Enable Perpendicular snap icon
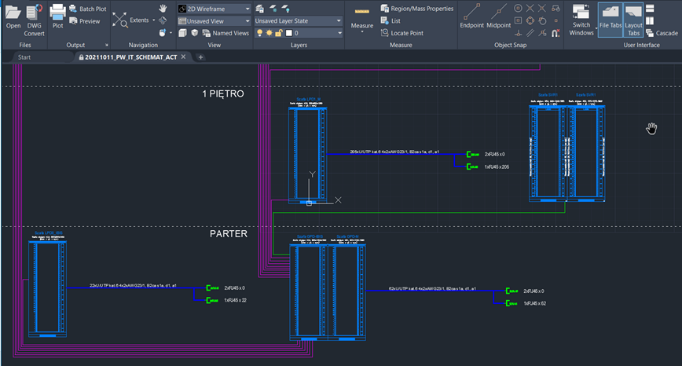Image resolution: width=682 pixels, height=366 pixels. (x=518, y=33)
